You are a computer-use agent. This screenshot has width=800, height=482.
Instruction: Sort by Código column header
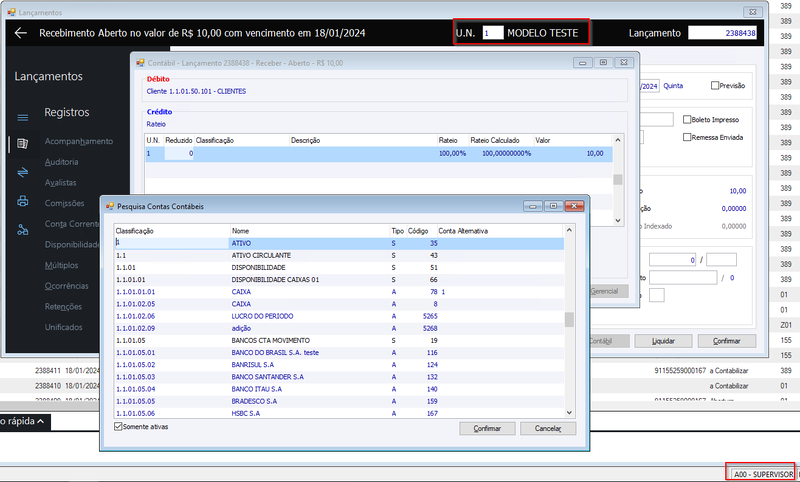[421, 231]
